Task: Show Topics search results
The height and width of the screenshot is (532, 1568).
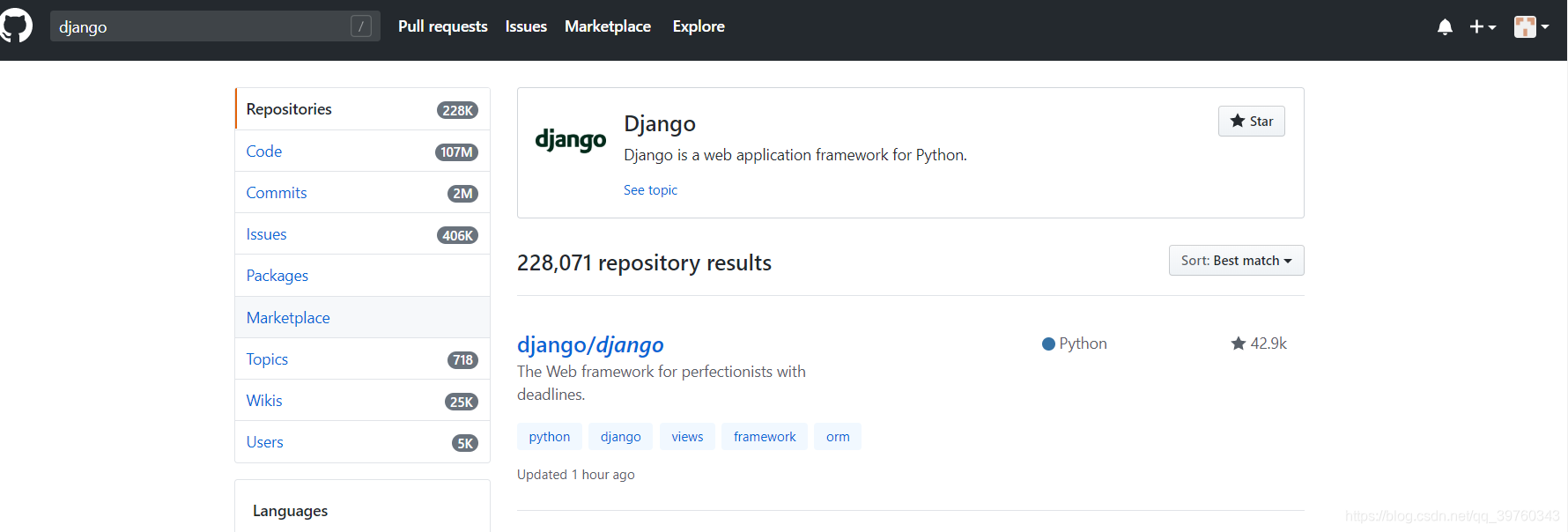Action: click(362, 358)
